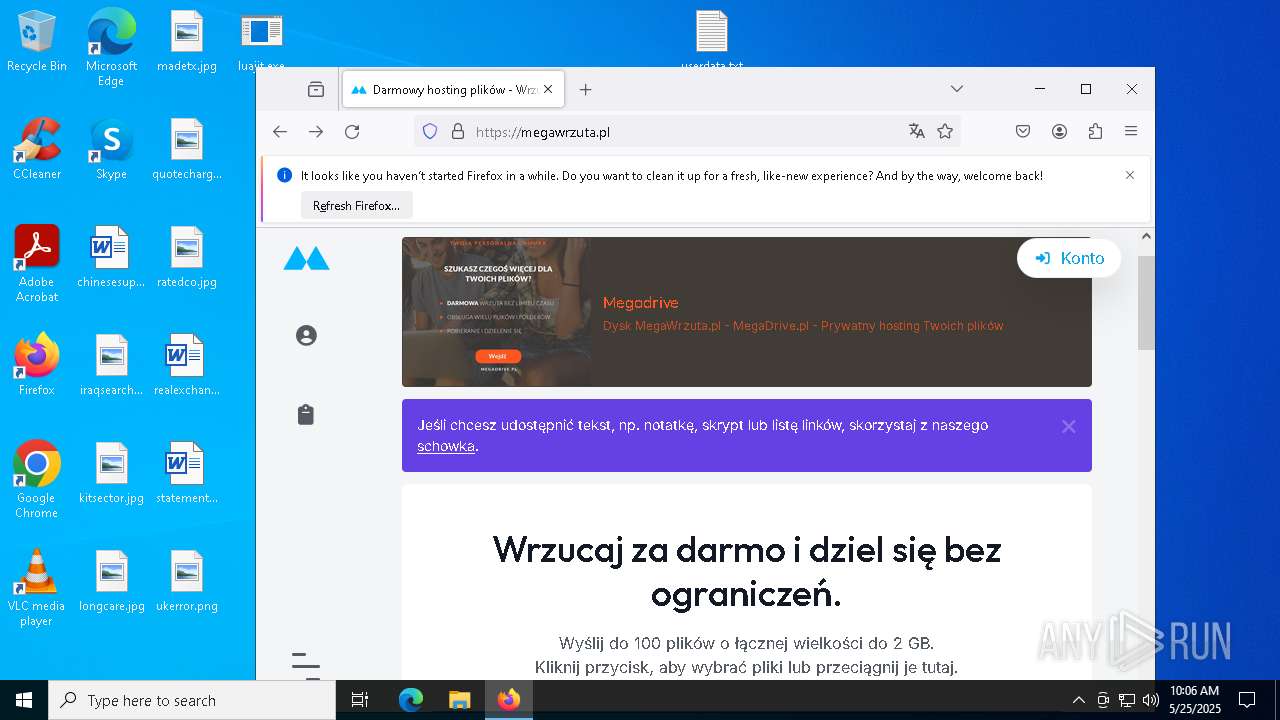Viewport: 1280px width, 720px height.
Task: Select userdata.txt file on desktop
Action: pyautogui.click(x=712, y=41)
